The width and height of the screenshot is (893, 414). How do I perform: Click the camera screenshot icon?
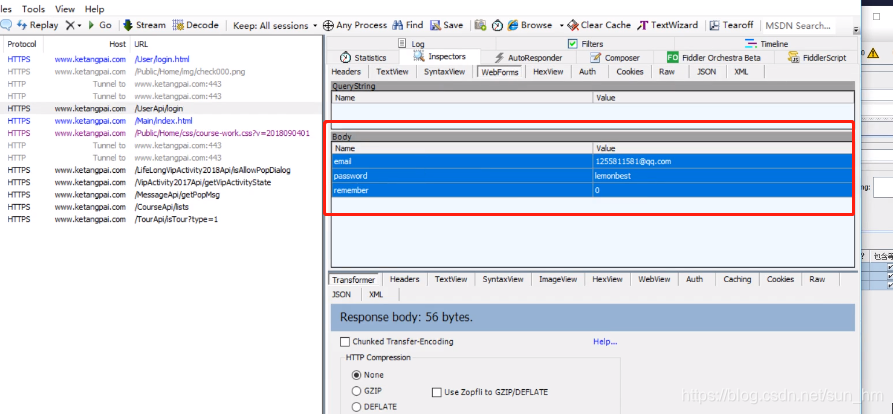[x=480, y=25]
